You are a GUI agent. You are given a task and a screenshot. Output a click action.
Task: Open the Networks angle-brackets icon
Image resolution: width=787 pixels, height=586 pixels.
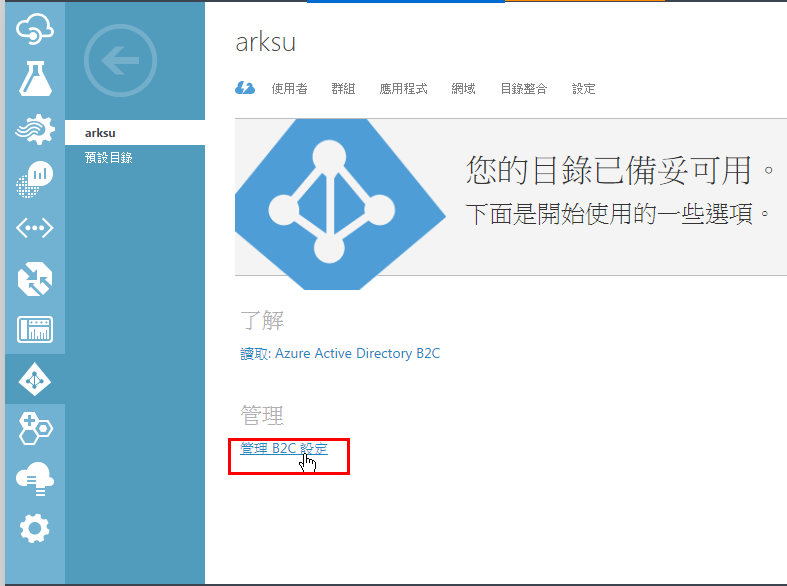(x=35, y=228)
